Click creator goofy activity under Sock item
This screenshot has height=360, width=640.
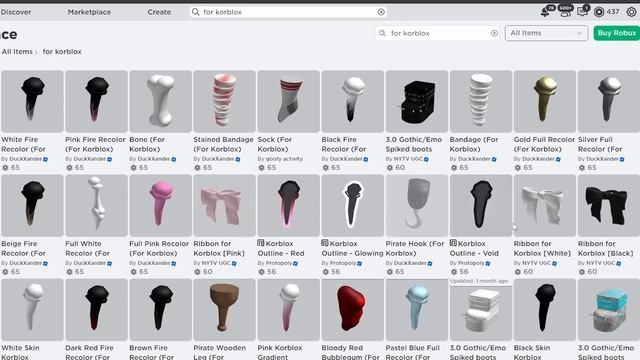(x=284, y=159)
